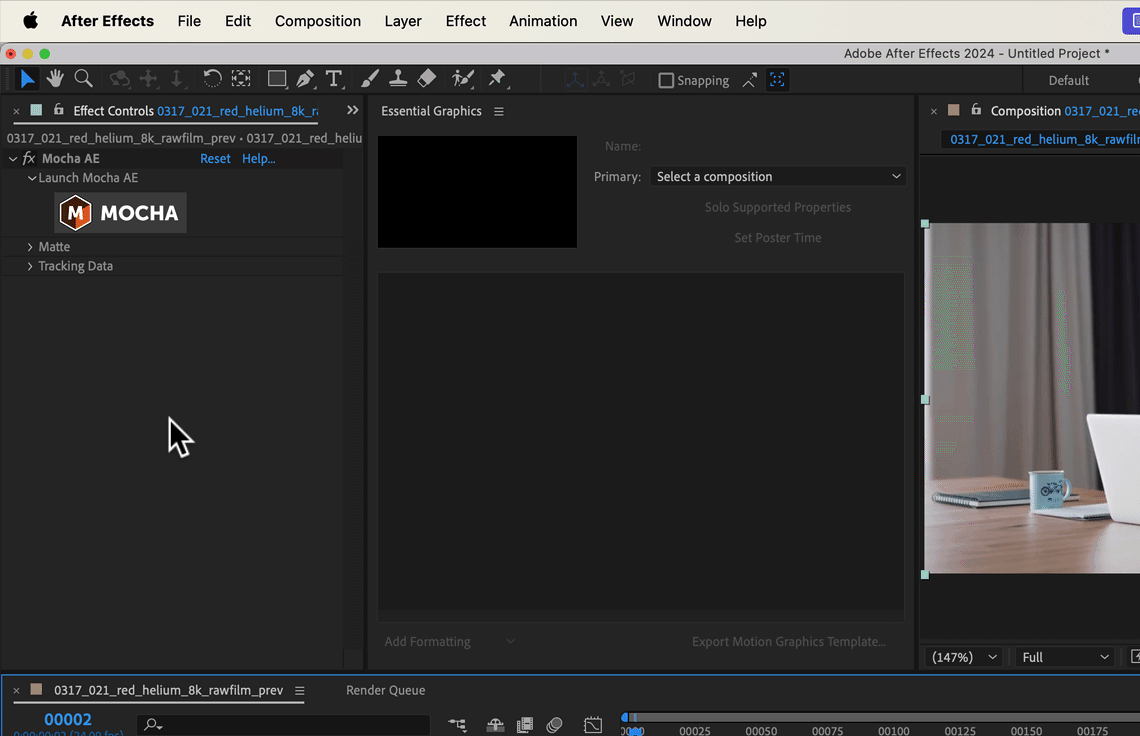Toggle the timeline Graph Editor button
This screenshot has width=1140, height=736.
tap(593, 724)
